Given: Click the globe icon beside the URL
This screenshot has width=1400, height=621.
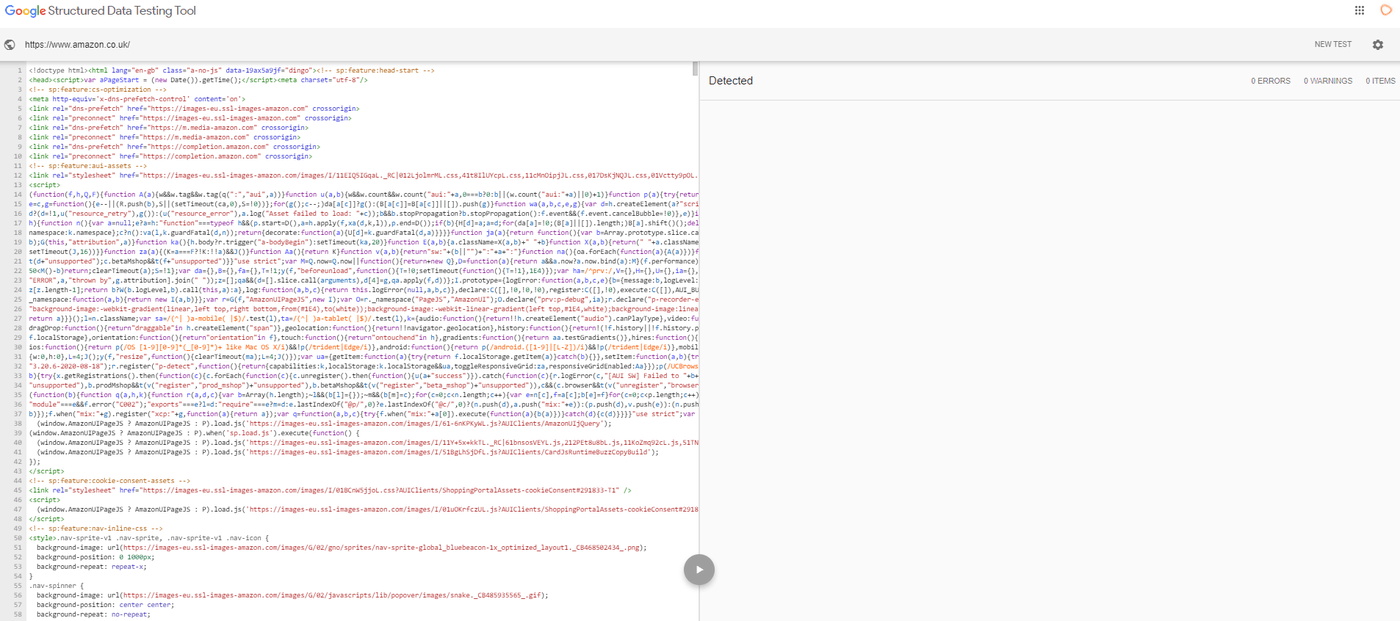Looking at the screenshot, I should (10, 45).
